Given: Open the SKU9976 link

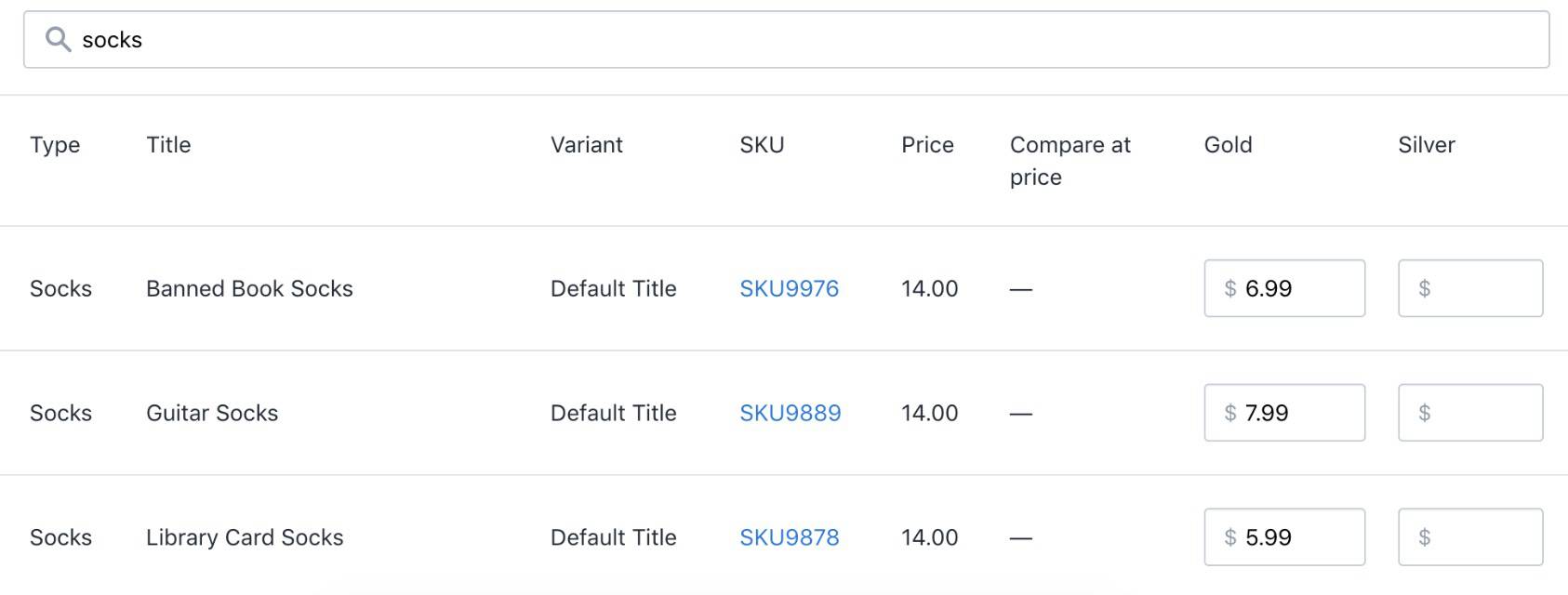Looking at the screenshot, I should (x=789, y=288).
